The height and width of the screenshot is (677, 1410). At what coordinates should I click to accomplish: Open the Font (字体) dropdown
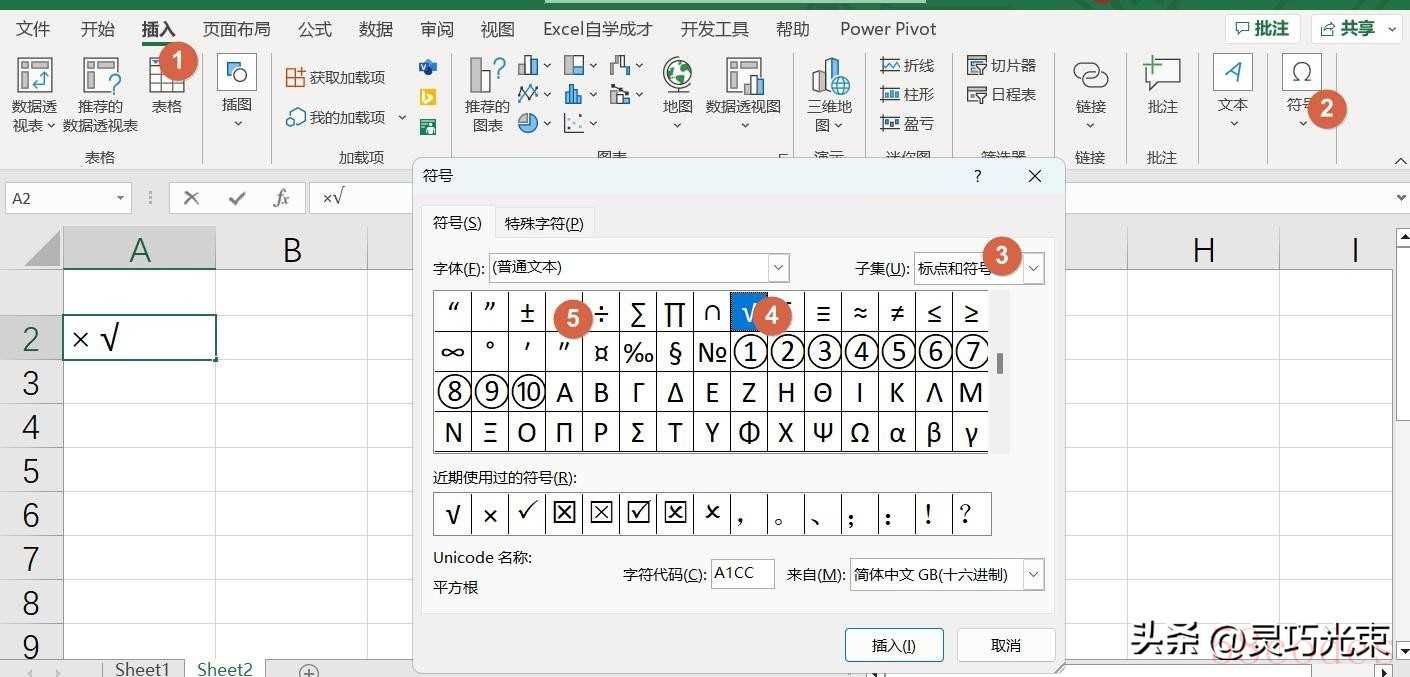point(778,268)
